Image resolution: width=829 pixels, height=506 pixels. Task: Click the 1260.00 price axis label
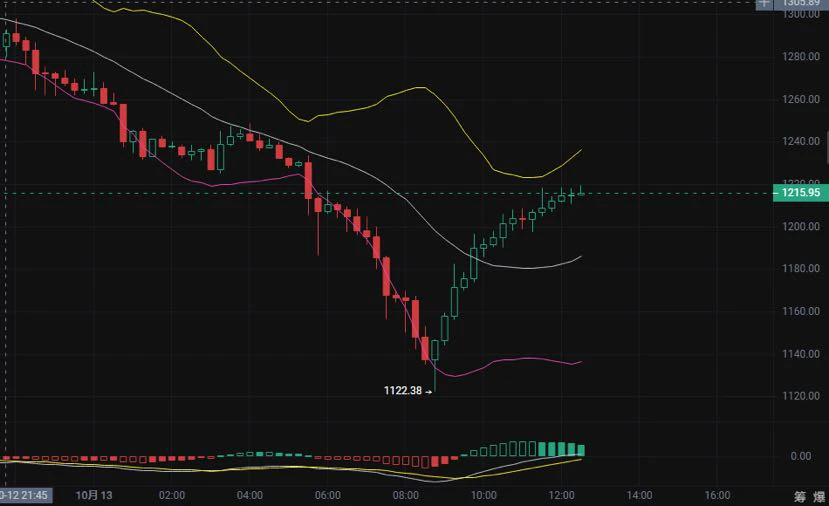pos(801,99)
